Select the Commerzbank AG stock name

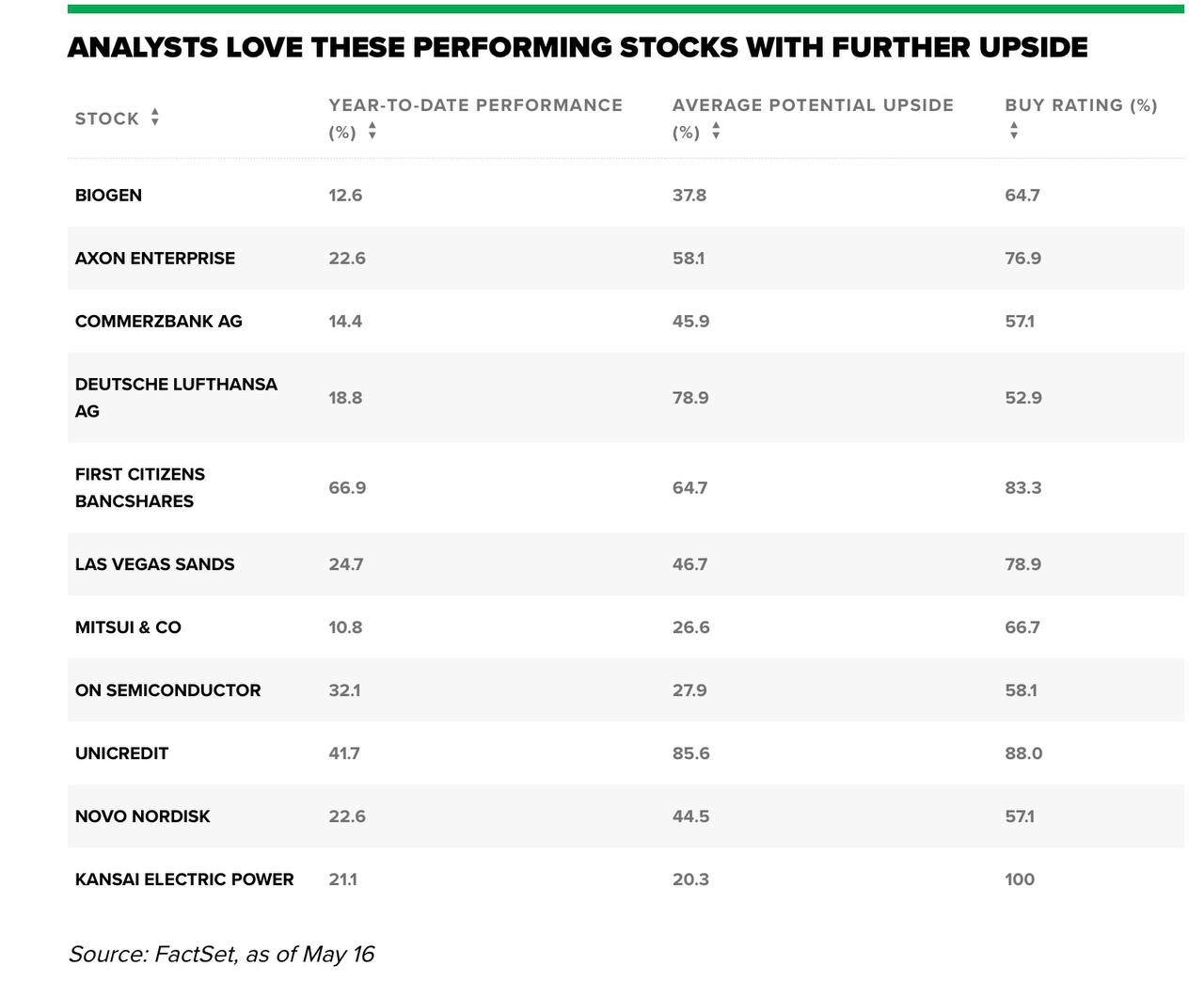[159, 322]
